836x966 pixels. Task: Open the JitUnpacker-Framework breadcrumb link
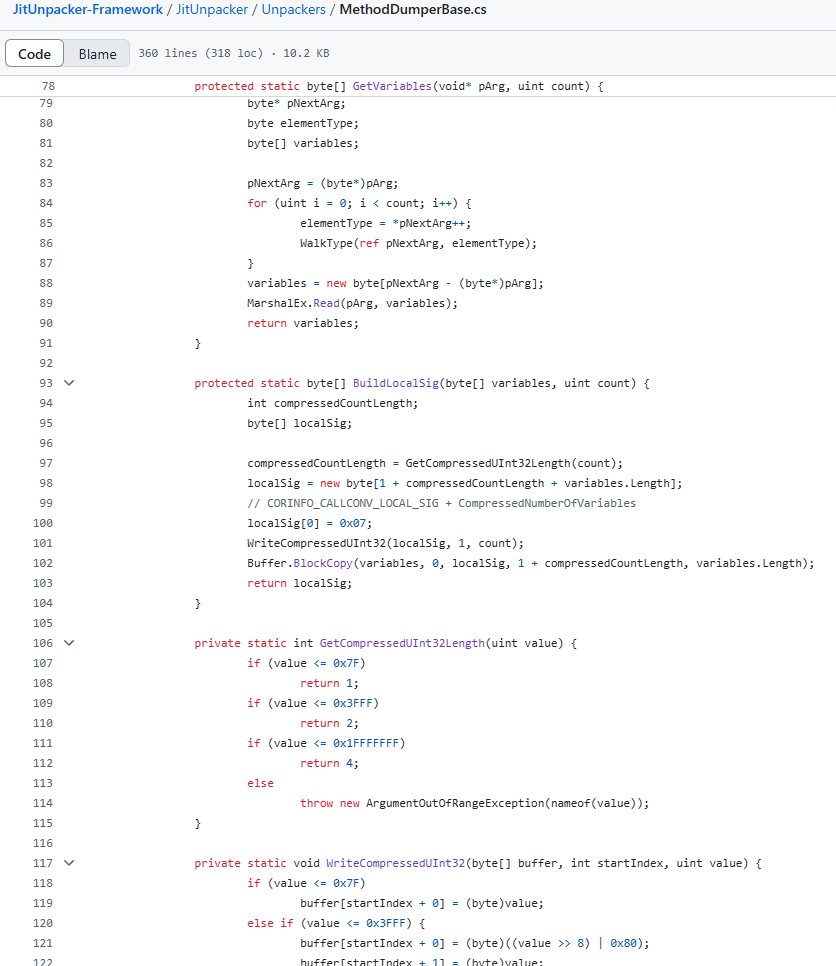pyautogui.click(x=87, y=10)
